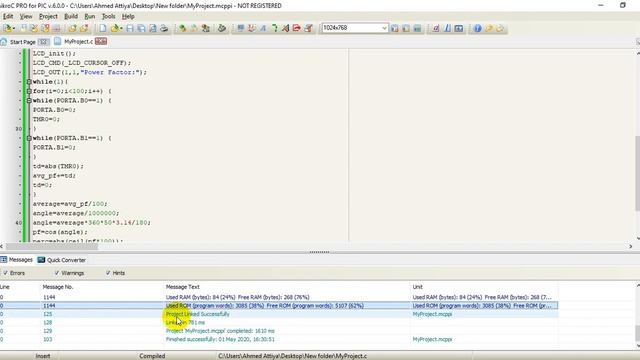Click the code line 'td=abs(TMR0);'
640x360 pixels.
(58, 166)
